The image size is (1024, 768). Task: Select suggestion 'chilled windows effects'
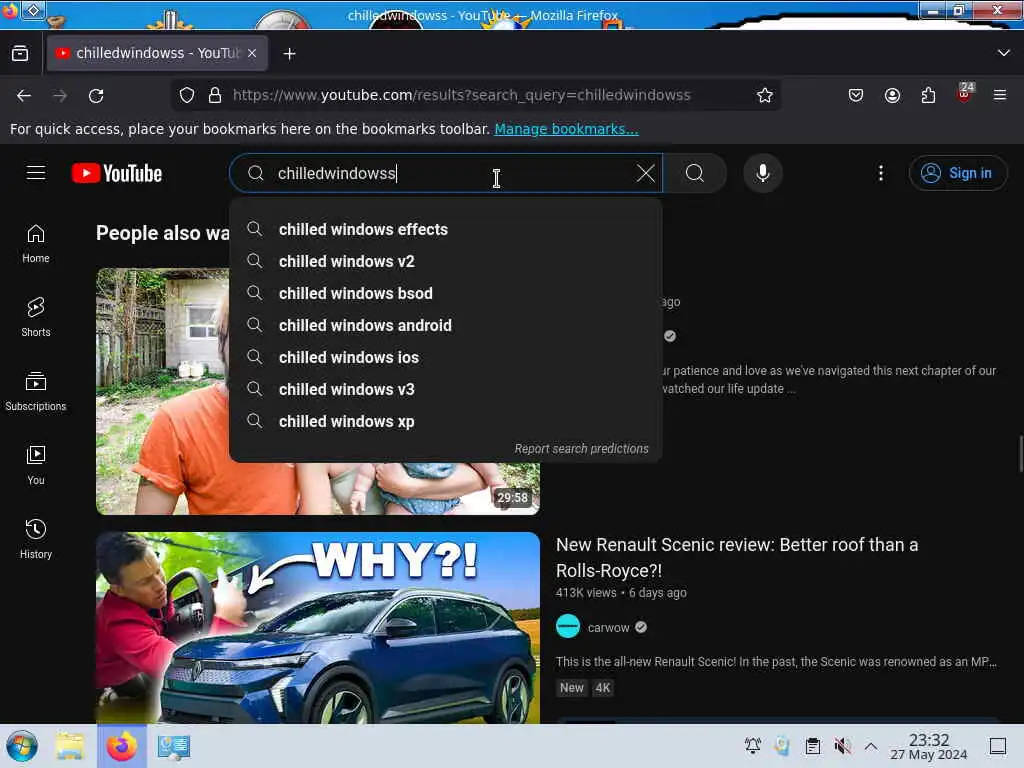click(x=445, y=229)
